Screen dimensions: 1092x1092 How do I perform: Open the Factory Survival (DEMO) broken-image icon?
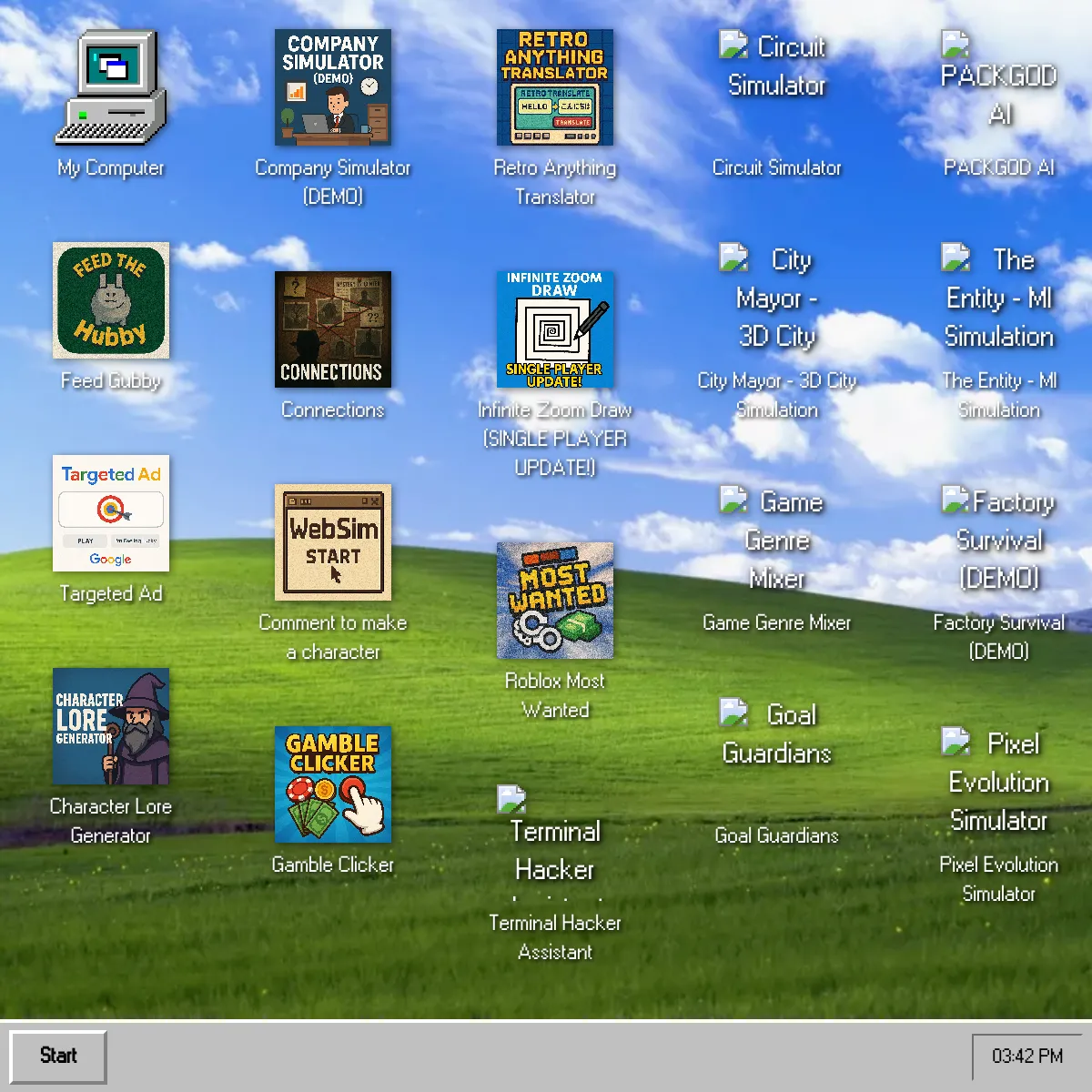click(x=999, y=541)
